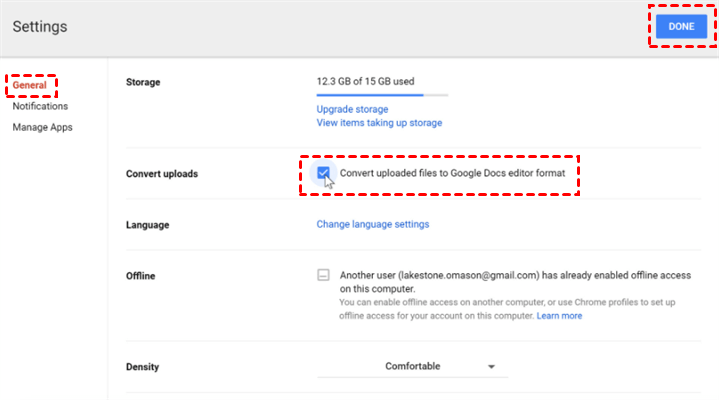
Task: Click the Density row label
Action: pyautogui.click(x=143, y=367)
